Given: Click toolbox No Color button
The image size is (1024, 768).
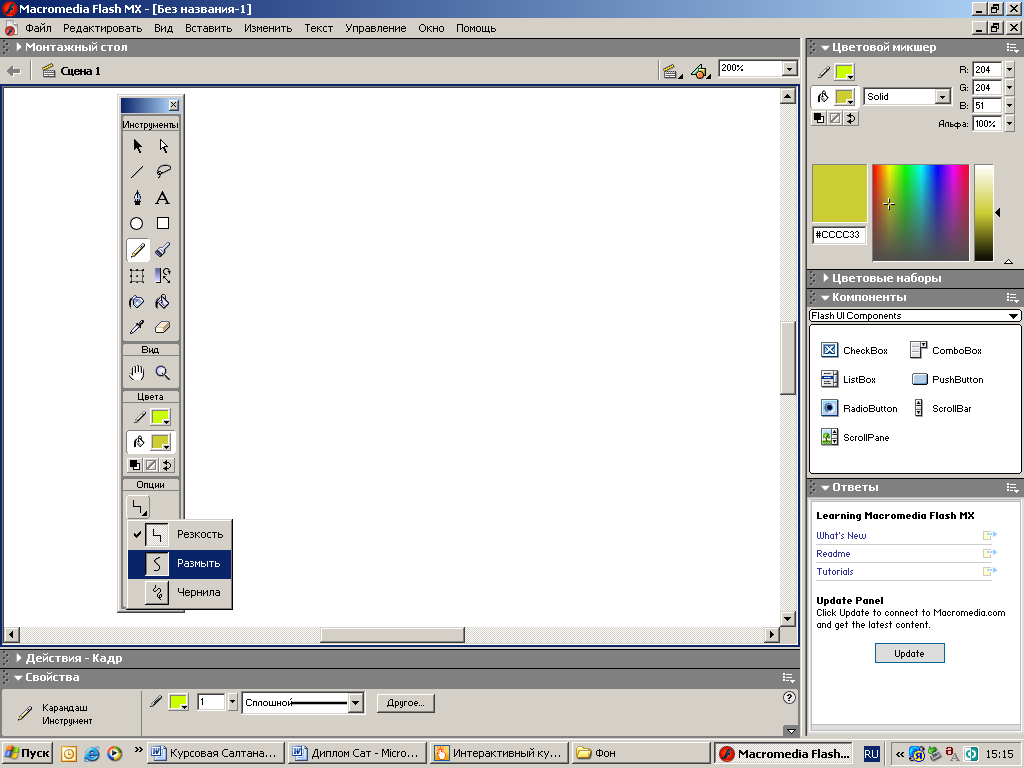Looking at the screenshot, I should tap(151, 465).
